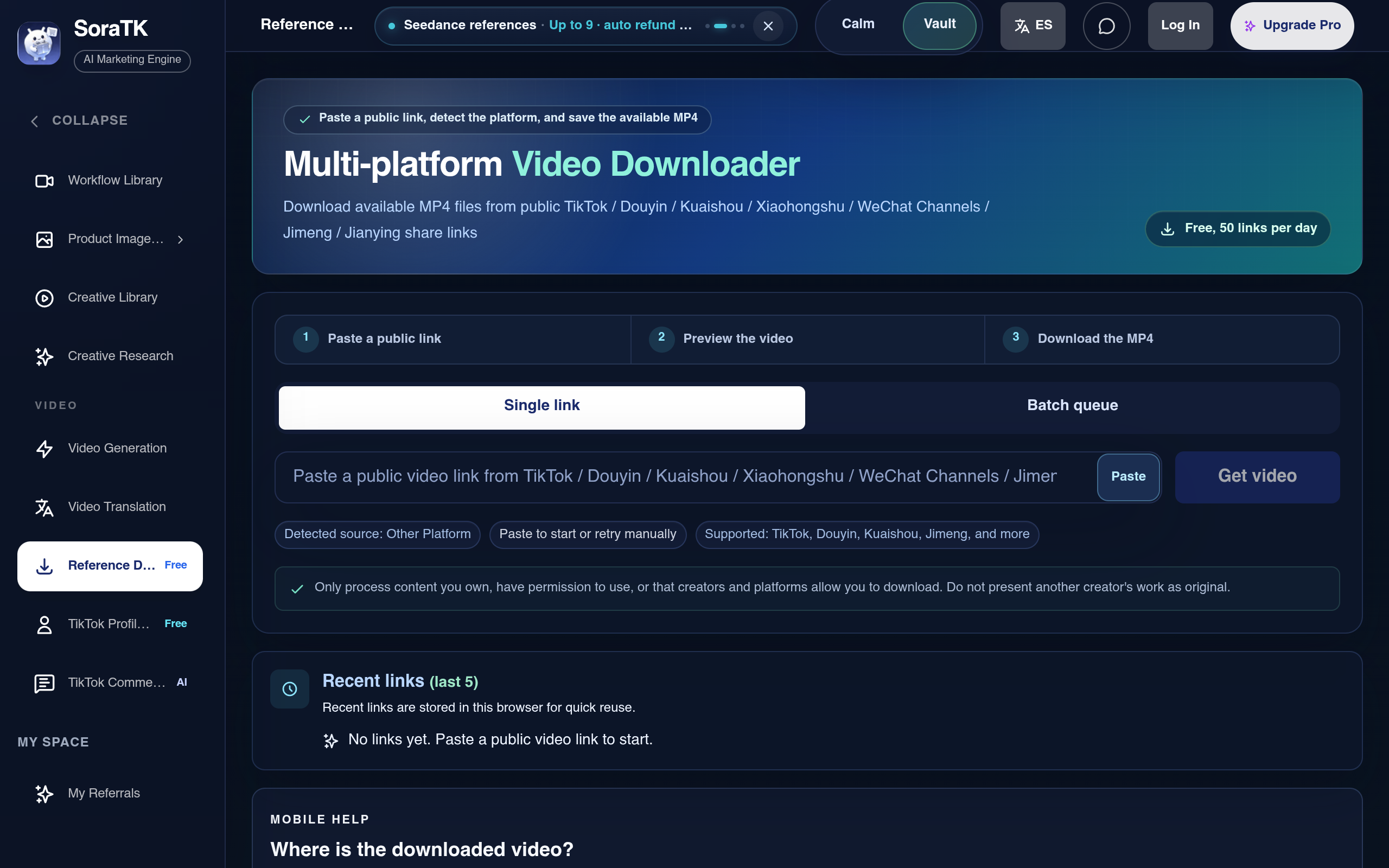Dismiss the Seedance references announcement
The image size is (1389, 868).
768,26
